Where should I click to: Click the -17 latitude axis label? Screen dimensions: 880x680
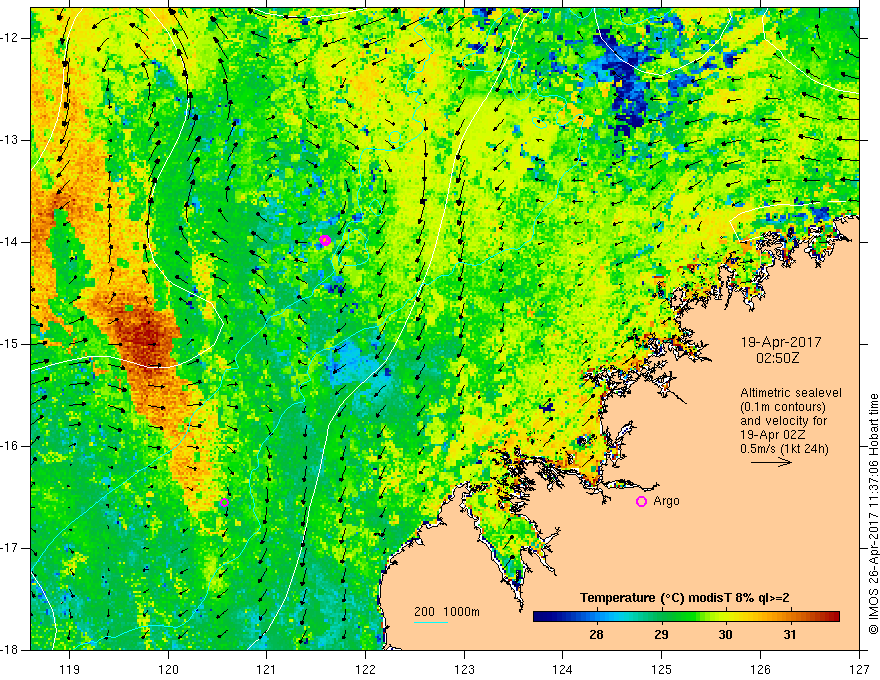point(11,548)
